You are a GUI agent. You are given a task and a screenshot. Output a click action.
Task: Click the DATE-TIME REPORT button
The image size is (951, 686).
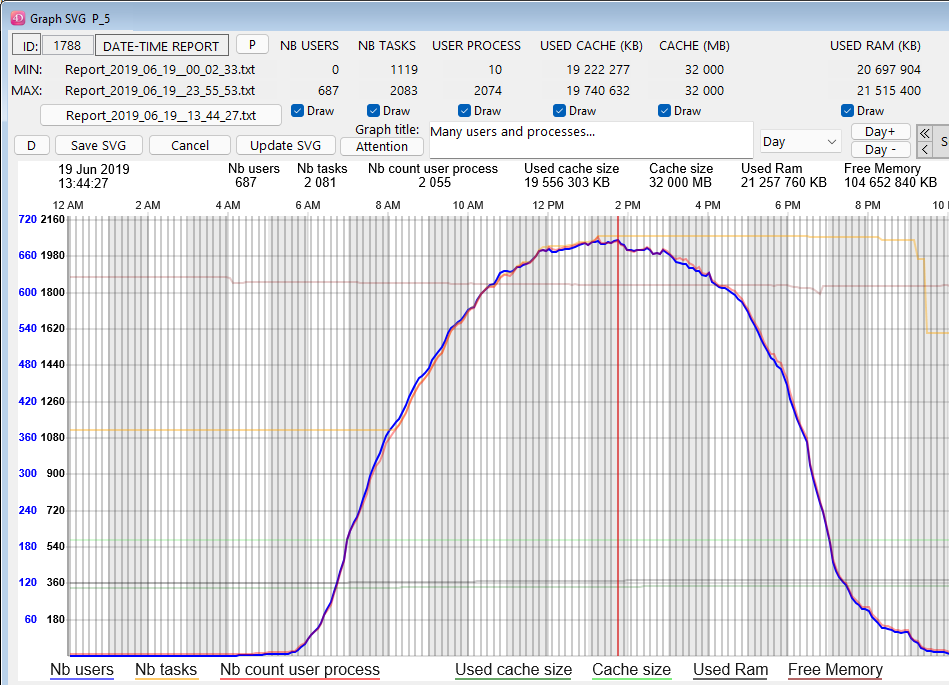pyautogui.click(x=162, y=46)
